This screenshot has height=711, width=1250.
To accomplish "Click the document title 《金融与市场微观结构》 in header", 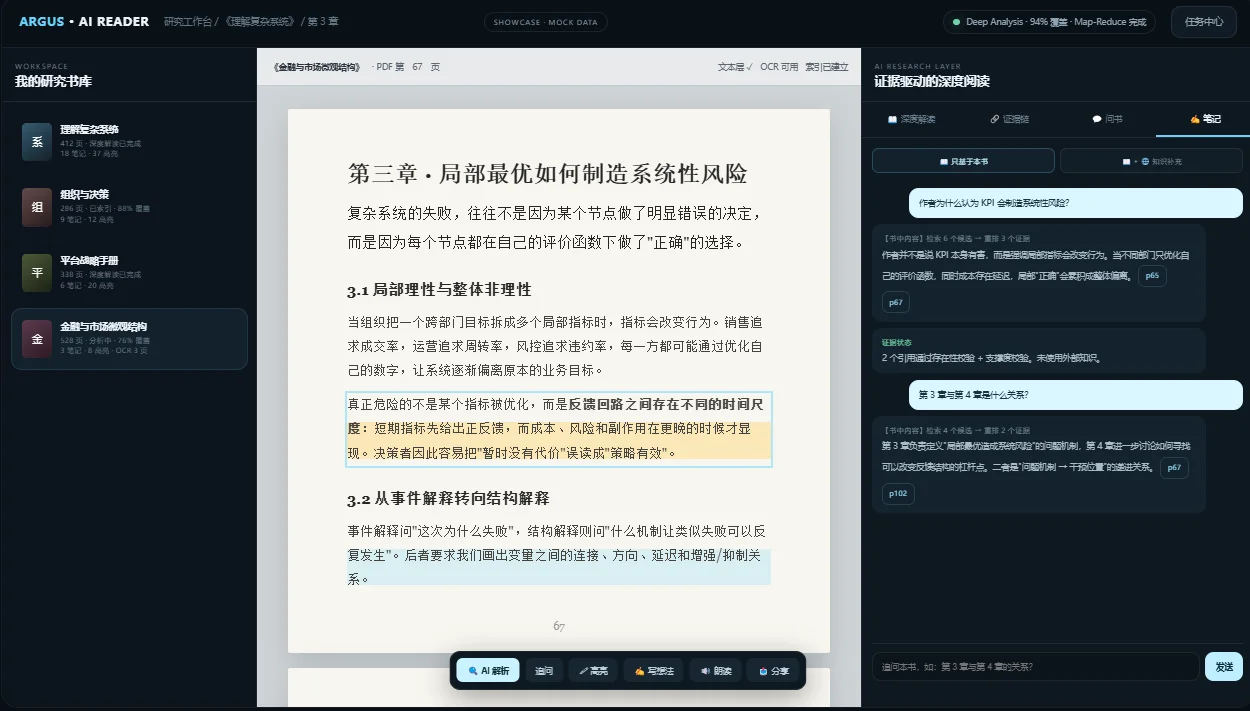I will (x=316, y=67).
